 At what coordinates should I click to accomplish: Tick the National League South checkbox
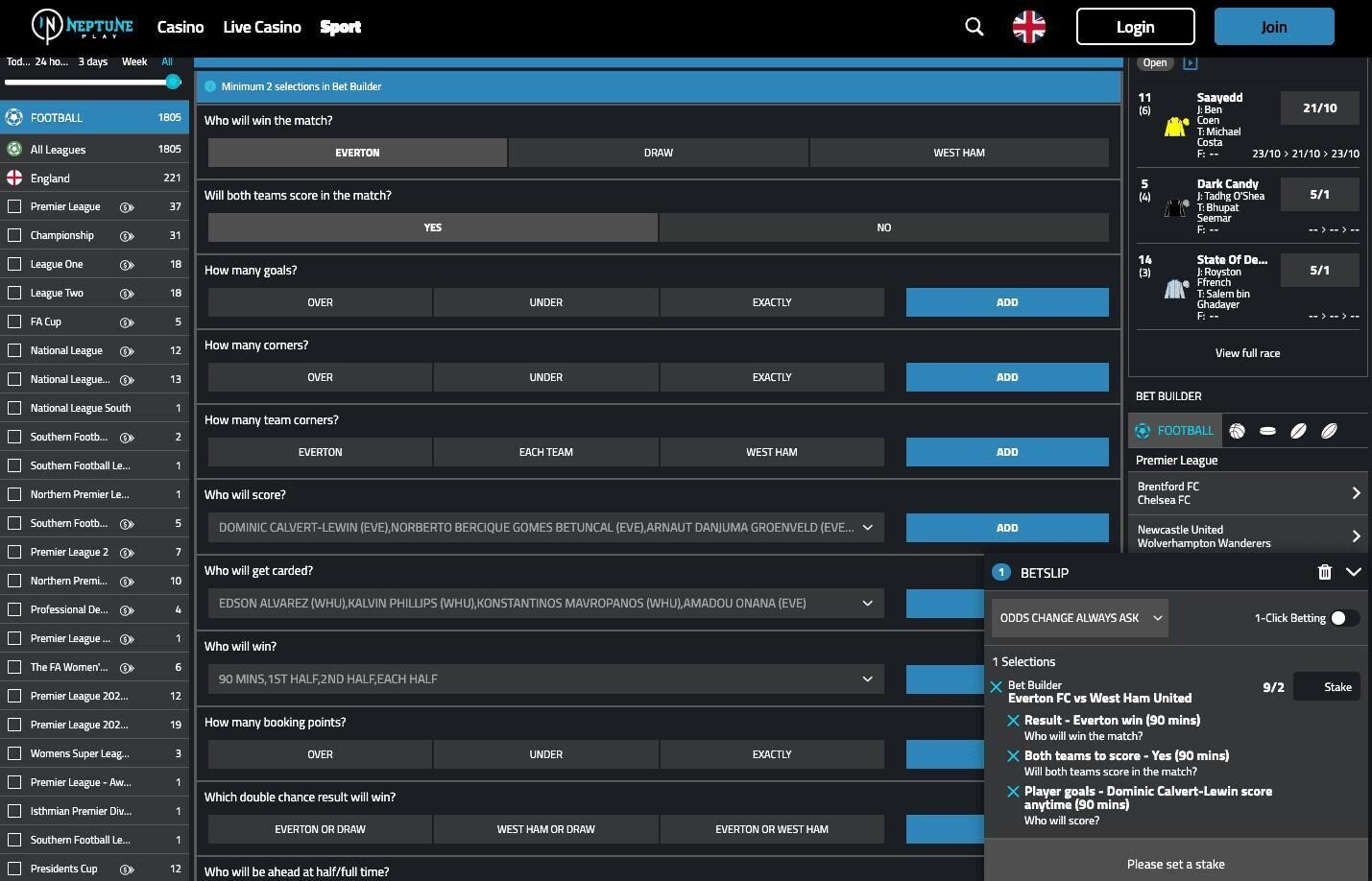click(14, 408)
